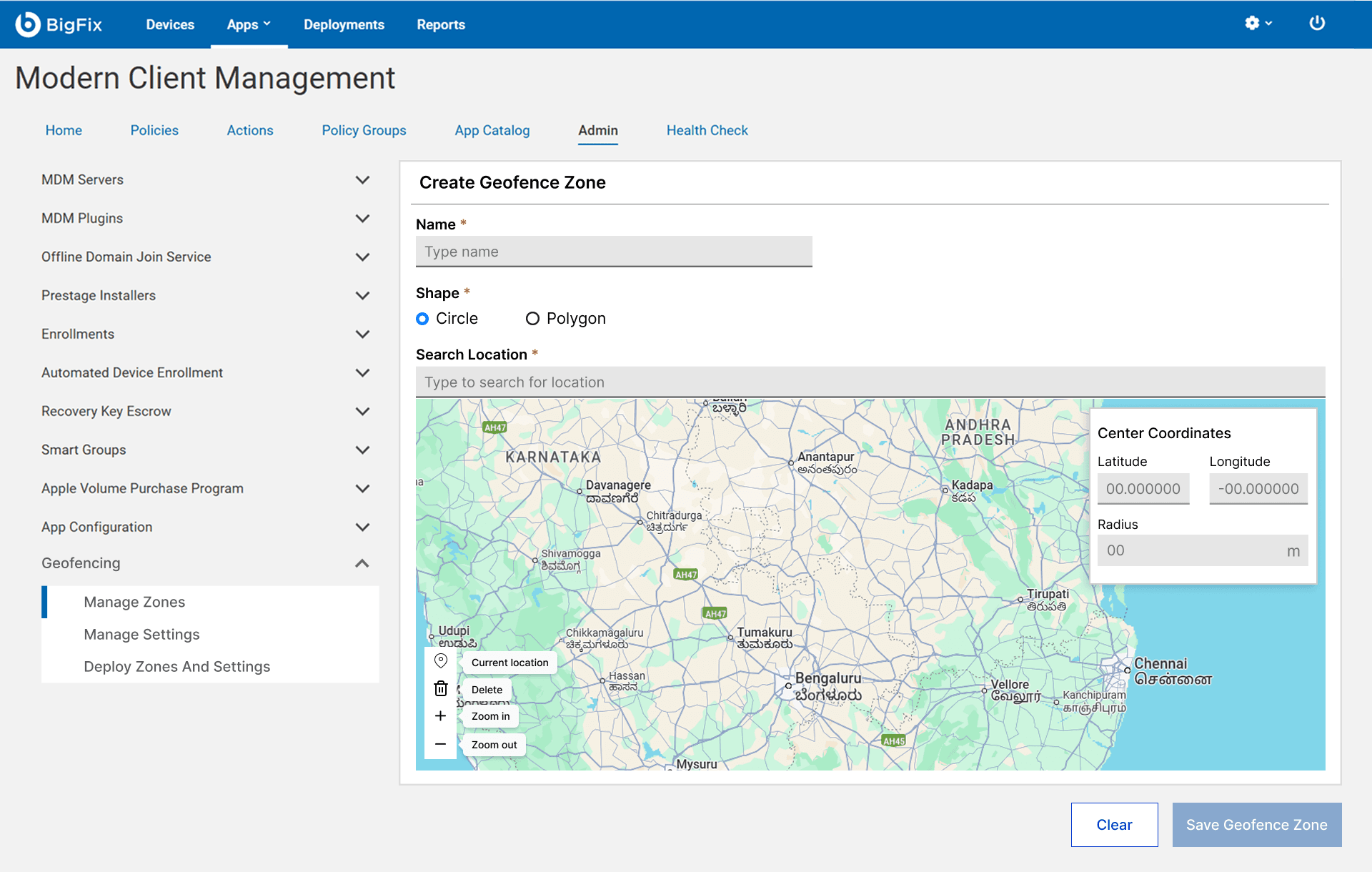
Task: Switch to the Home tab
Action: click(x=64, y=130)
